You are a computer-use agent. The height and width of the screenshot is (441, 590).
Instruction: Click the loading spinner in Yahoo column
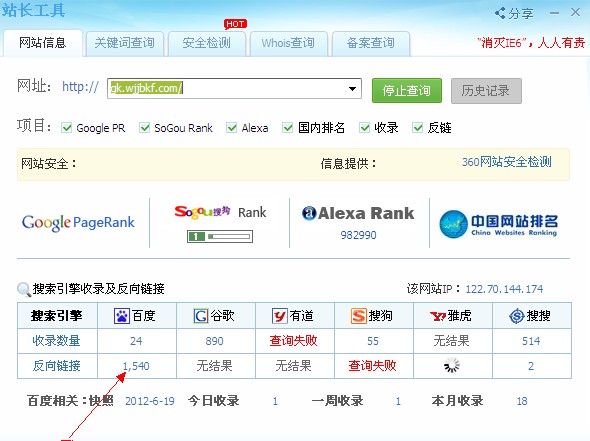point(452,365)
